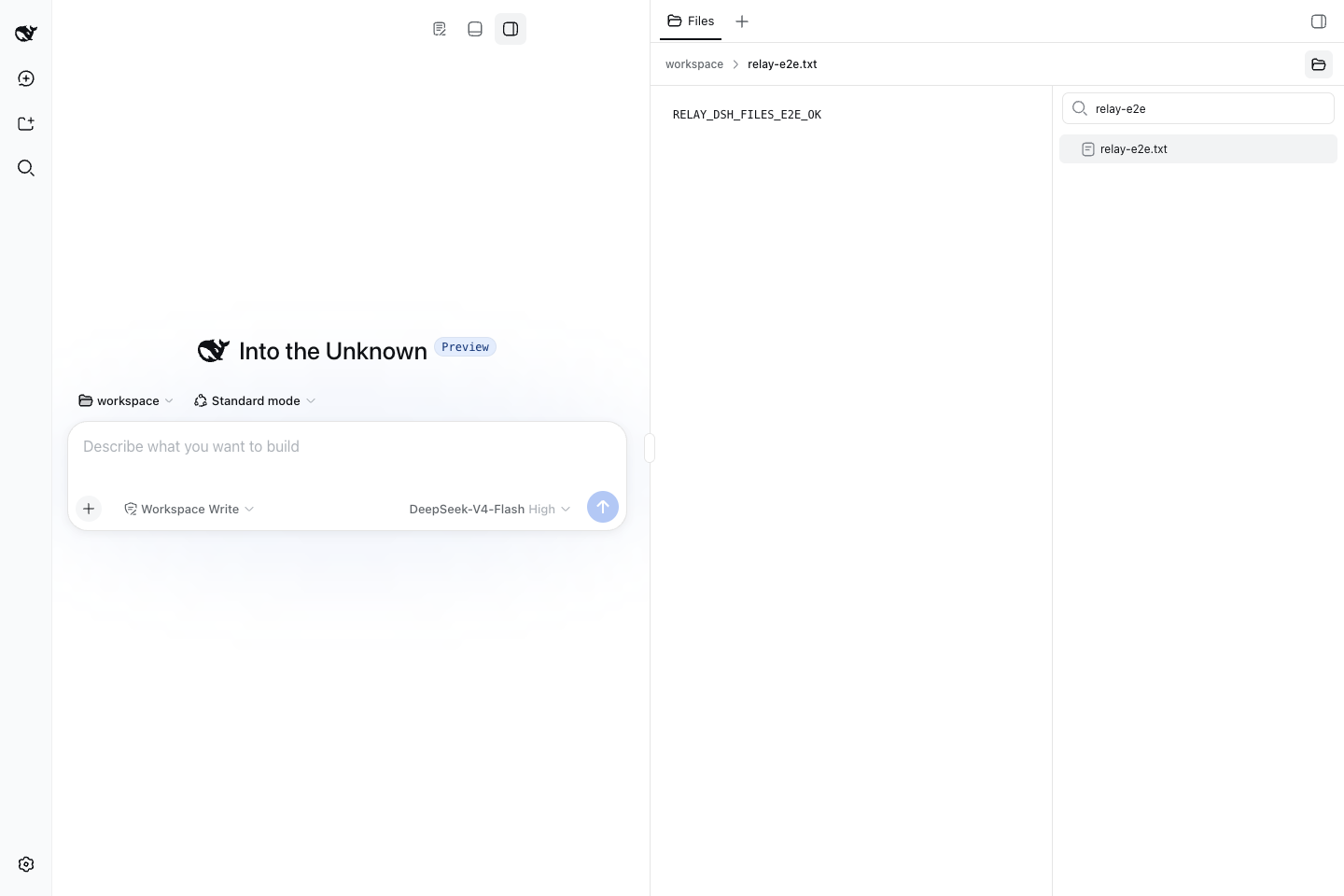This screenshot has width=1344, height=896.
Task: Click relay-e2e.txt breadcrumb label
Action: tap(782, 64)
